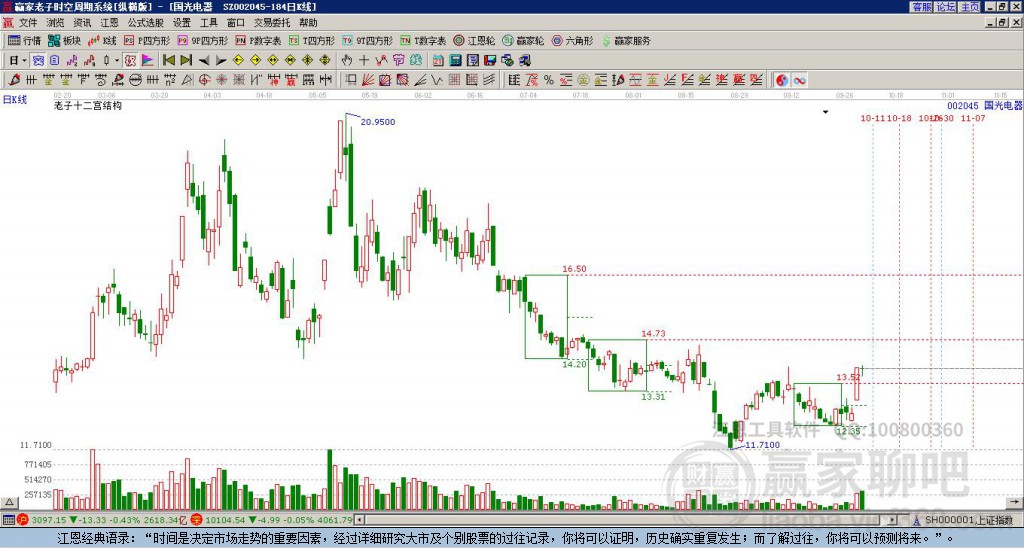Open the 行情 quotes view
1024x548 pixels.
pyautogui.click(x=25, y=40)
